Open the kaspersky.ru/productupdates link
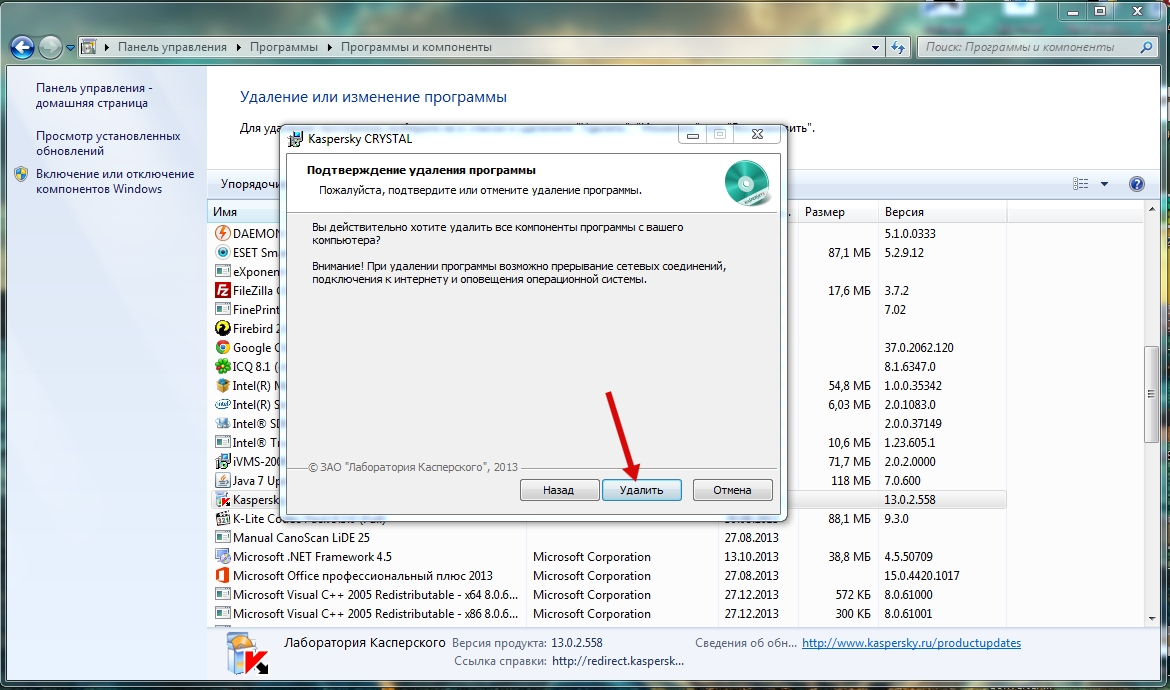 911,643
